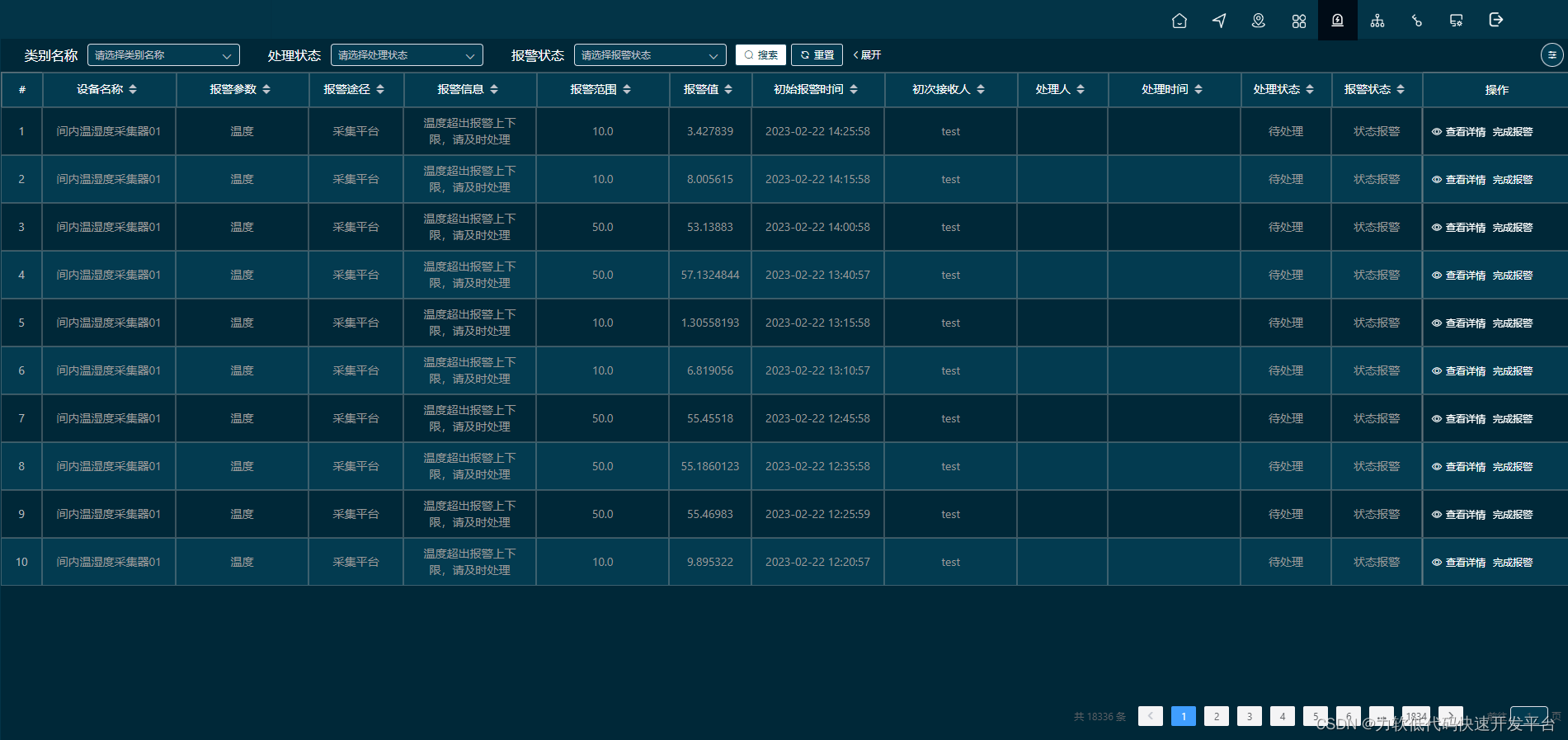The image size is (1568, 740).
Task: View details (查看详情) for row 2
Action: (x=1458, y=180)
